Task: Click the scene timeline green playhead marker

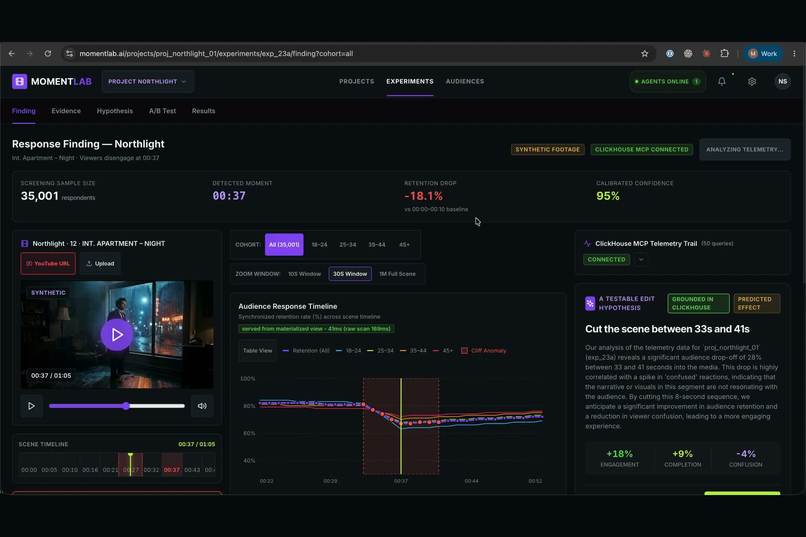Action: pos(131,464)
